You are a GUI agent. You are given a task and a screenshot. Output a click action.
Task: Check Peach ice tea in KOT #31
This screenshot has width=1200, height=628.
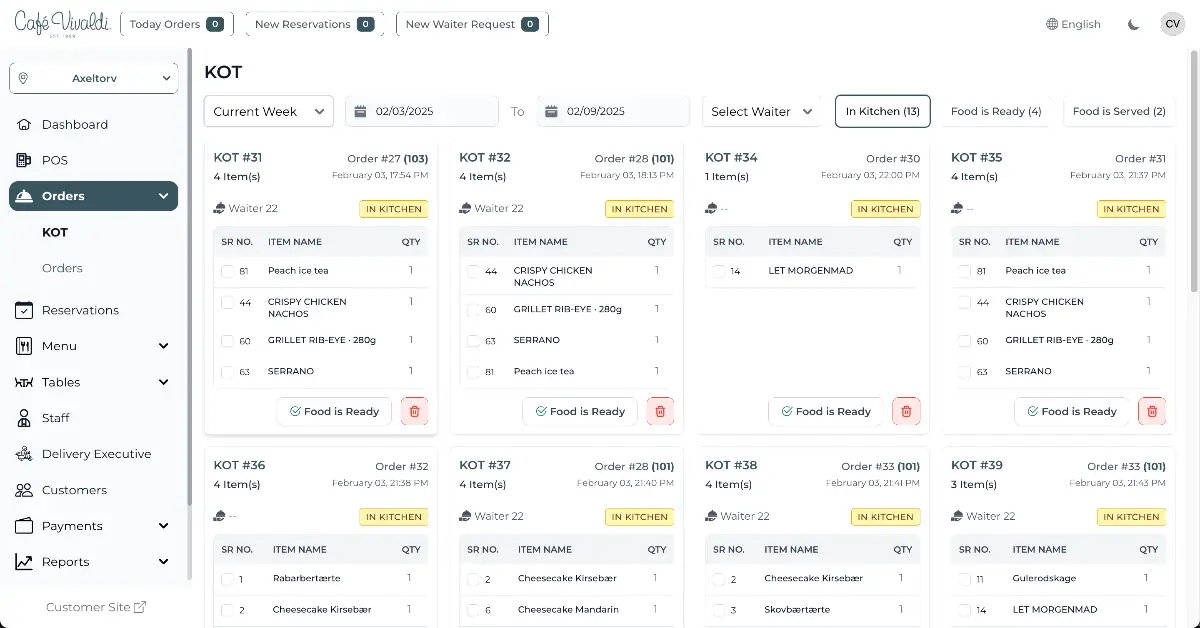[228, 271]
